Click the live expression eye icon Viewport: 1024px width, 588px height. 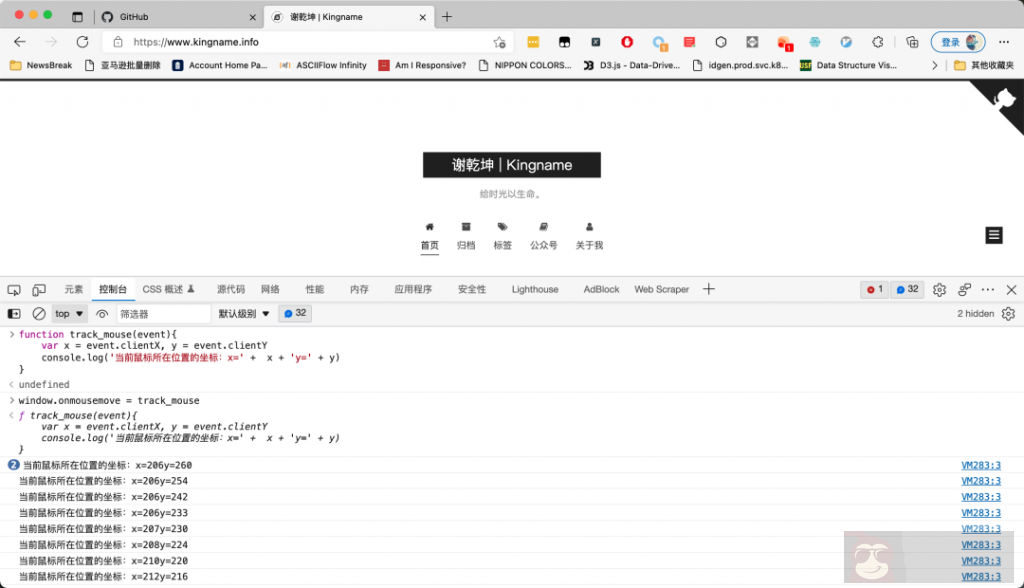point(102,314)
